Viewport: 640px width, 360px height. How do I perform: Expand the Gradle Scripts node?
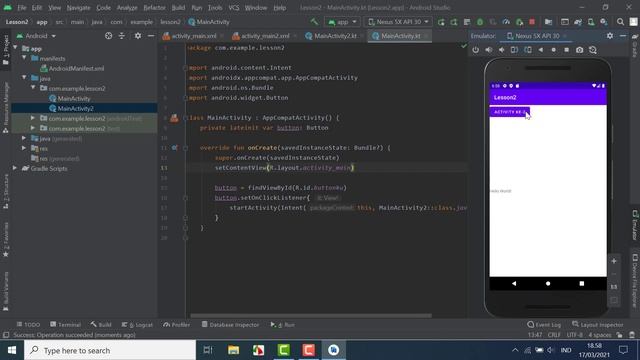click(16, 168)
